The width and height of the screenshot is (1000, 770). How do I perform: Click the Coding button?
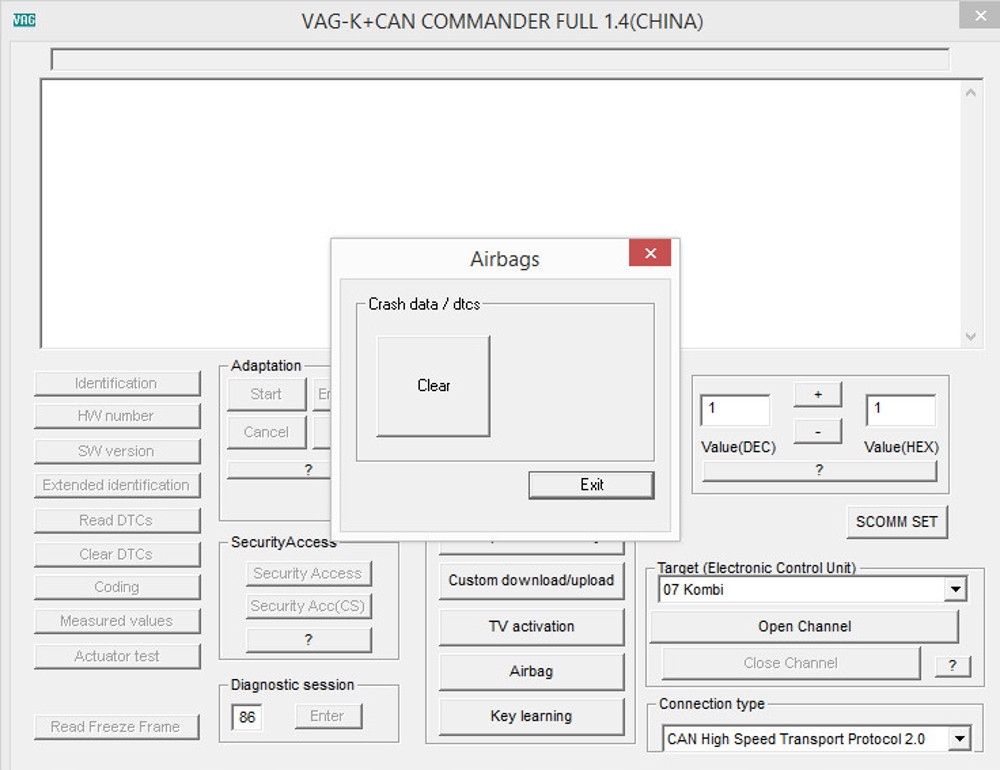pos(117,587)
